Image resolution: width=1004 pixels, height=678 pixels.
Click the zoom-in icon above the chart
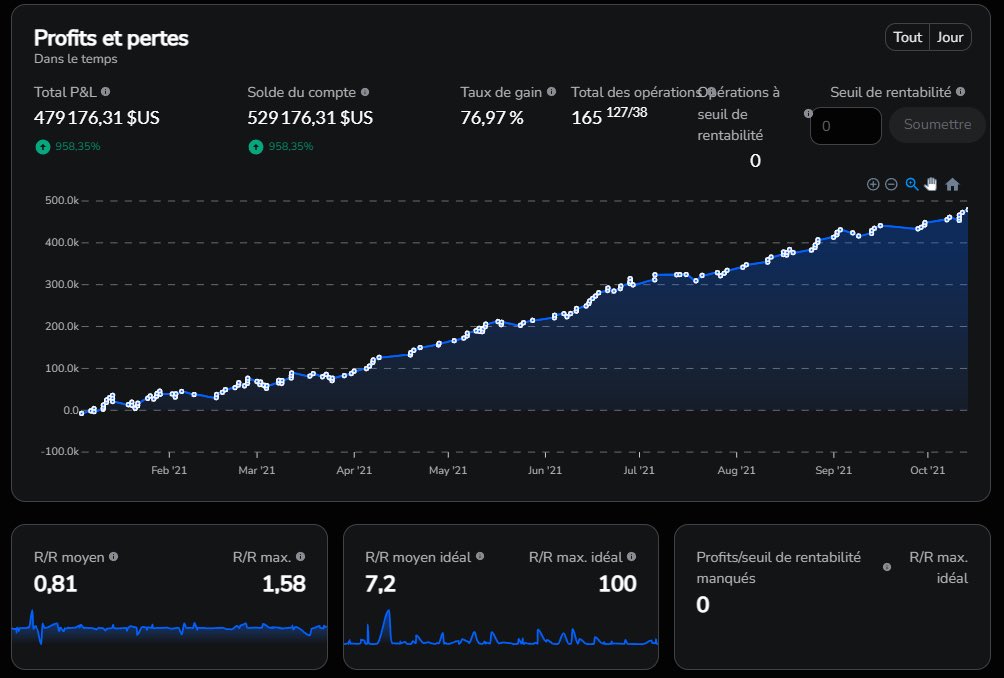872,184
